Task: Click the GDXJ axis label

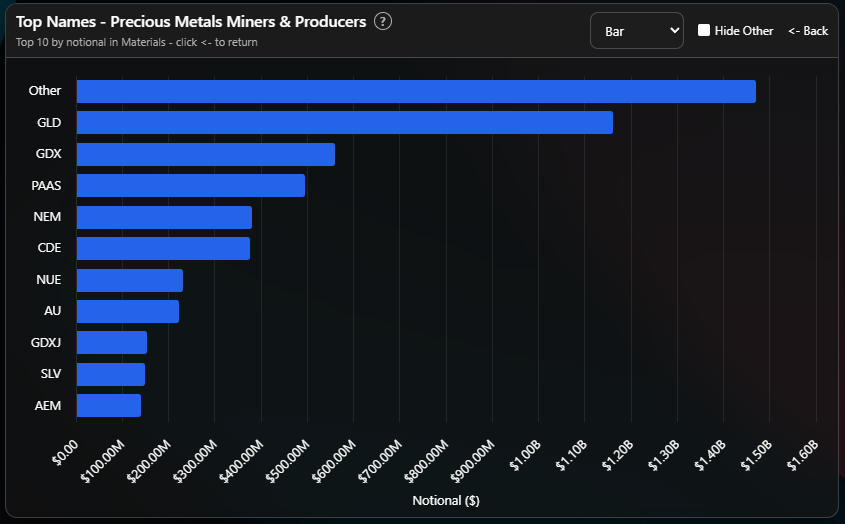Action: coord(46,342)
